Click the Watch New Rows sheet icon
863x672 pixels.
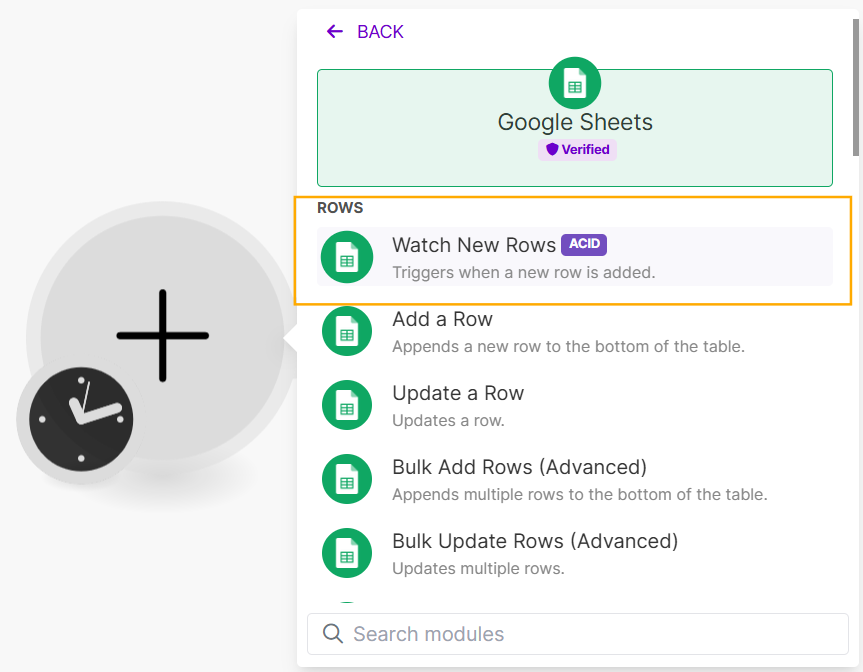(347, 257)
